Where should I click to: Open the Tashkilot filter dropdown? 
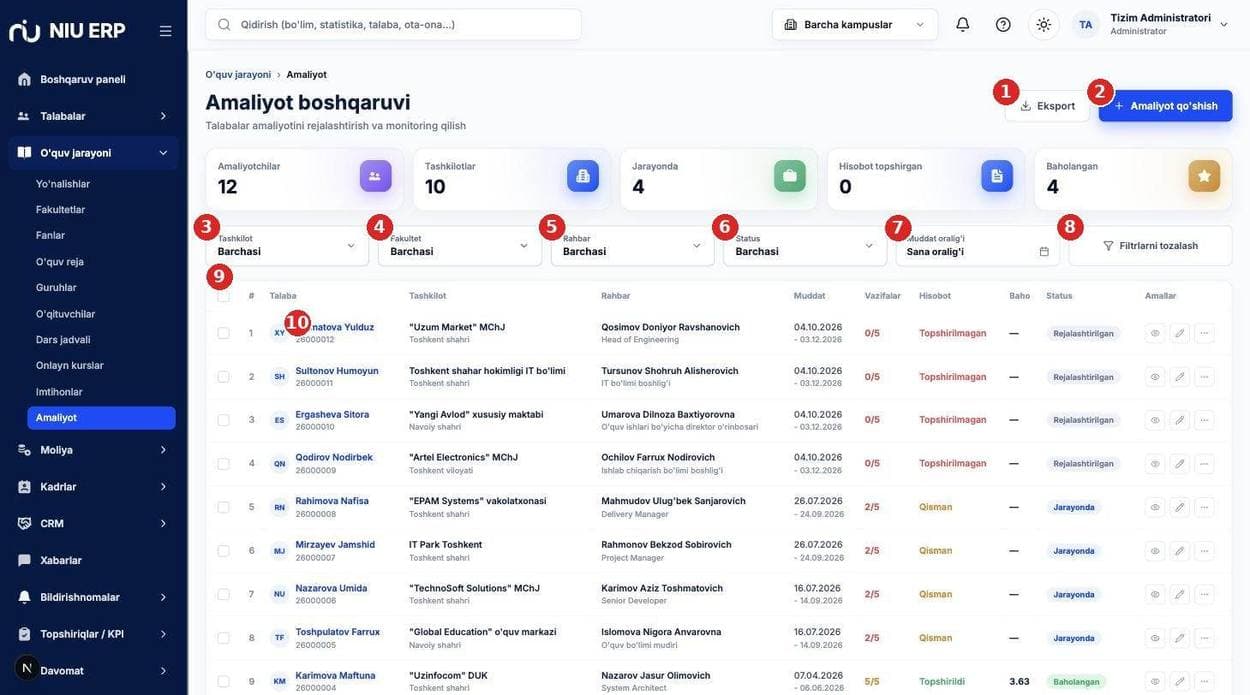point(287,246)
